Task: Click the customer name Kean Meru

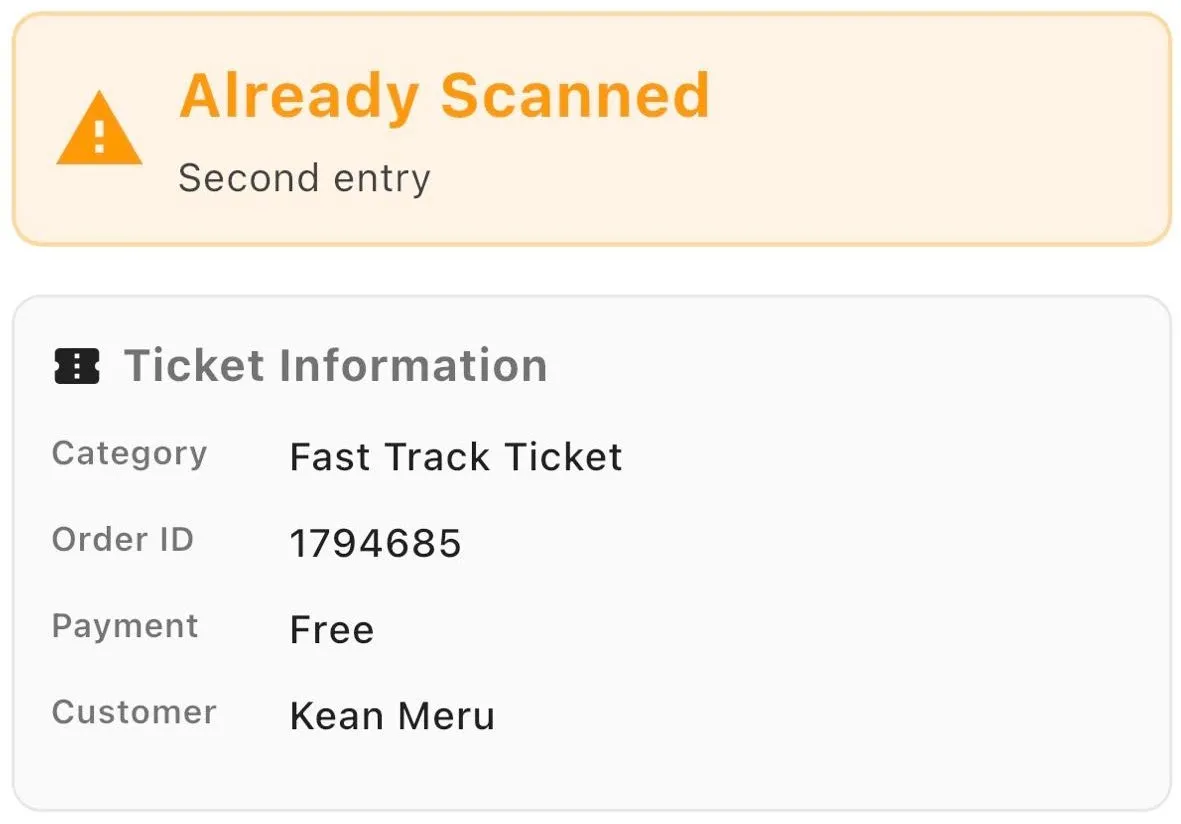Action: pos(392,715)
